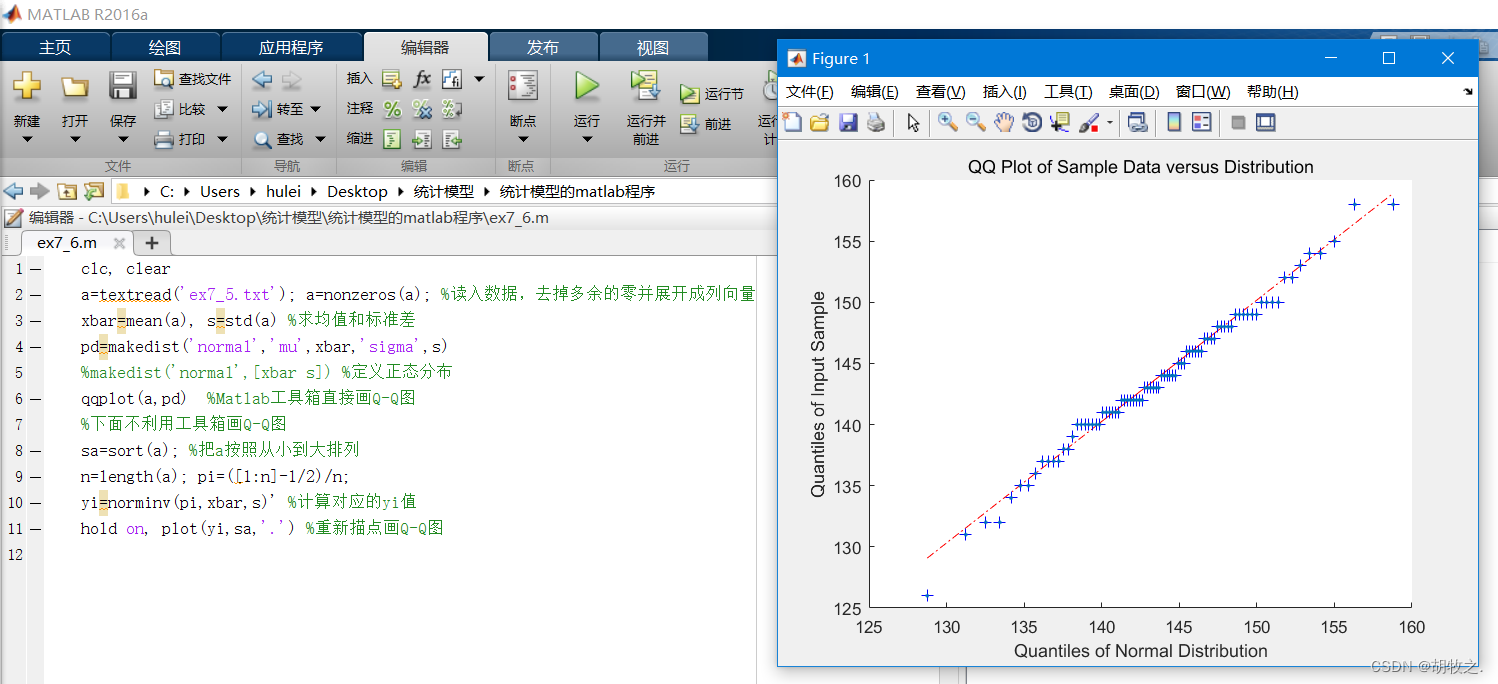This screenshot has width=1498, height=684.
Task: Click Link Plot icon in Figure 1
Action: (1137, 122)
